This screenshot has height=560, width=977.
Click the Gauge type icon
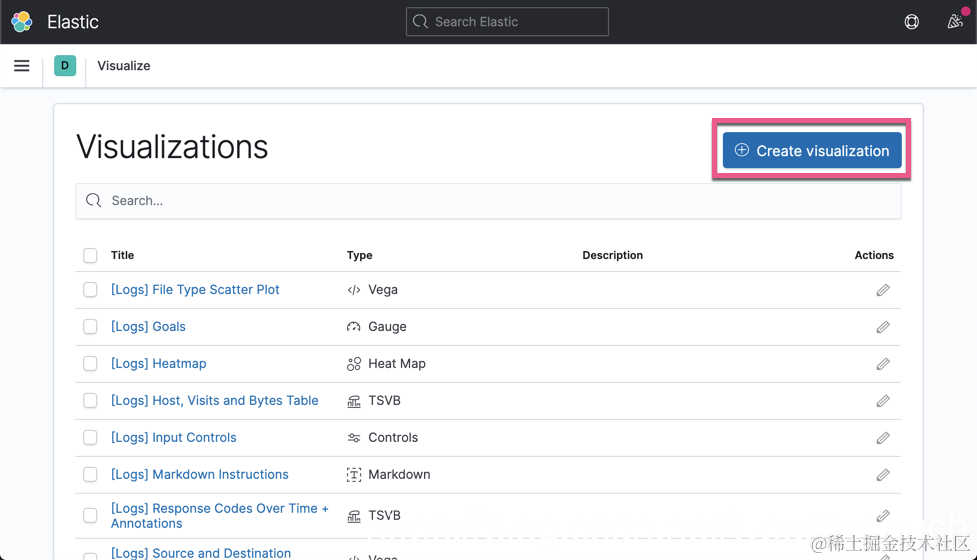354,326
